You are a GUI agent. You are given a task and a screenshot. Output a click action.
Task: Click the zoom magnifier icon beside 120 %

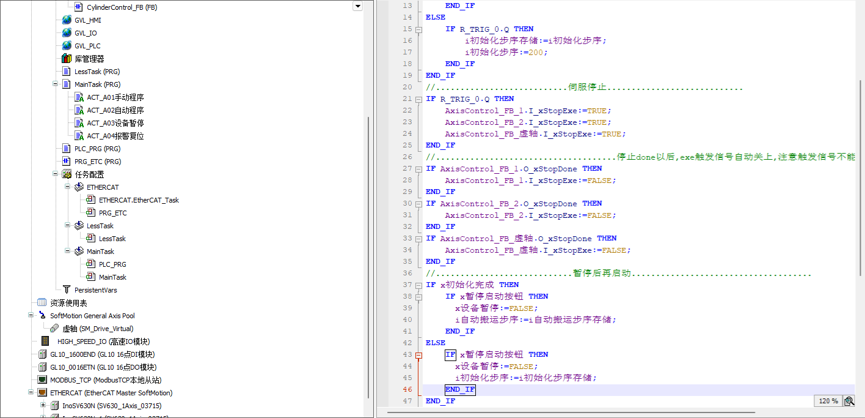[850, 401]
